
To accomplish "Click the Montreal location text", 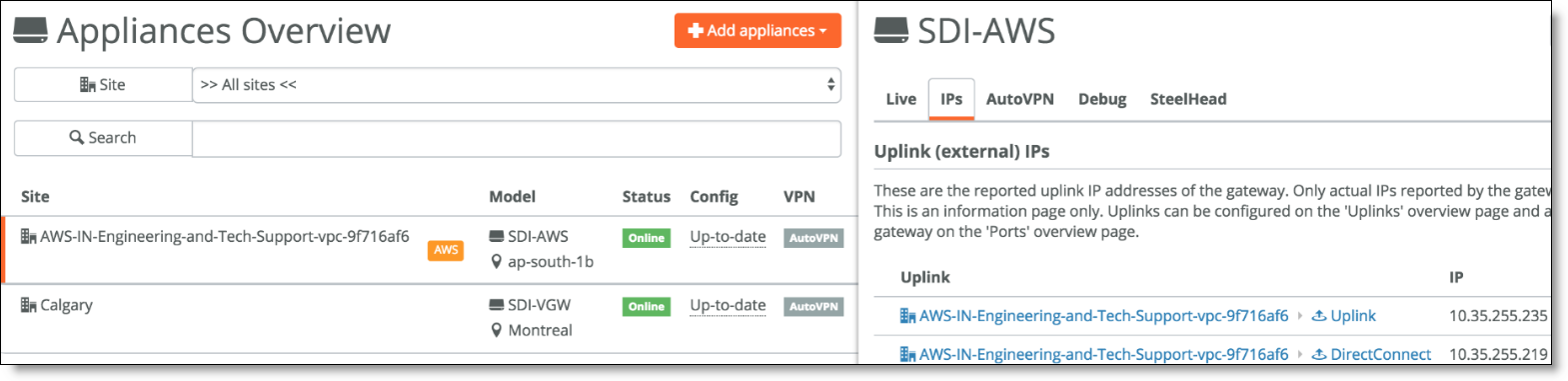I will (540, 330).
